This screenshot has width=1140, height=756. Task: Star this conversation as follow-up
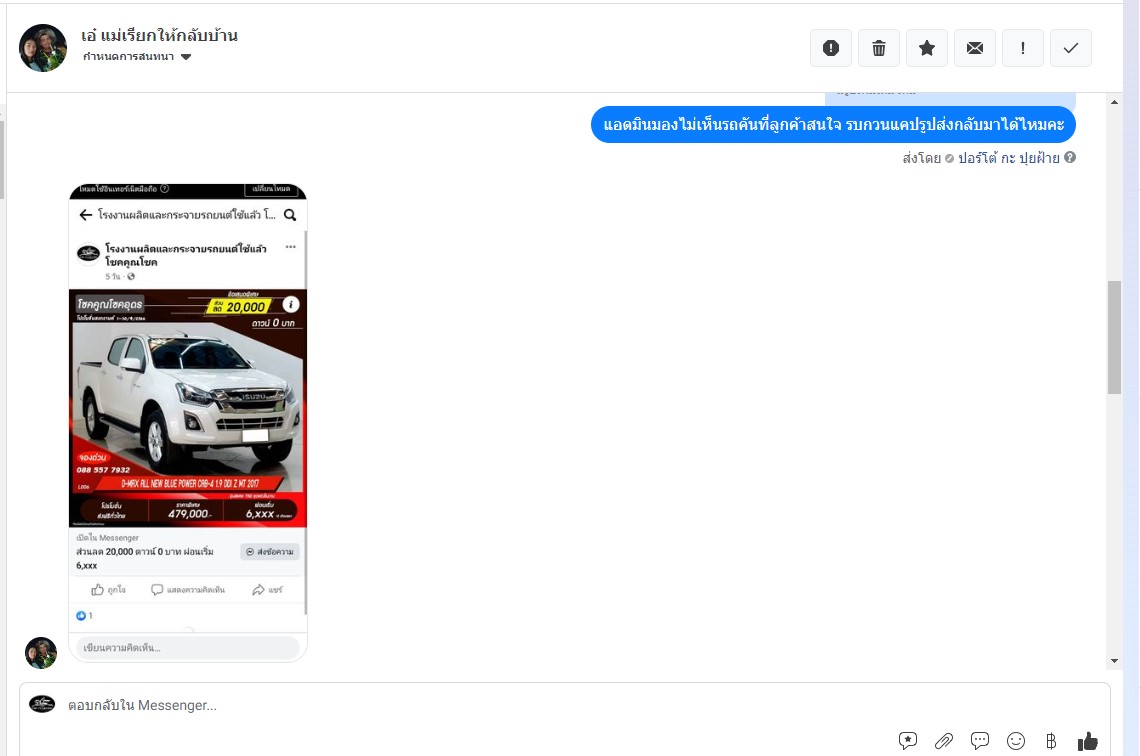point(926,48)
